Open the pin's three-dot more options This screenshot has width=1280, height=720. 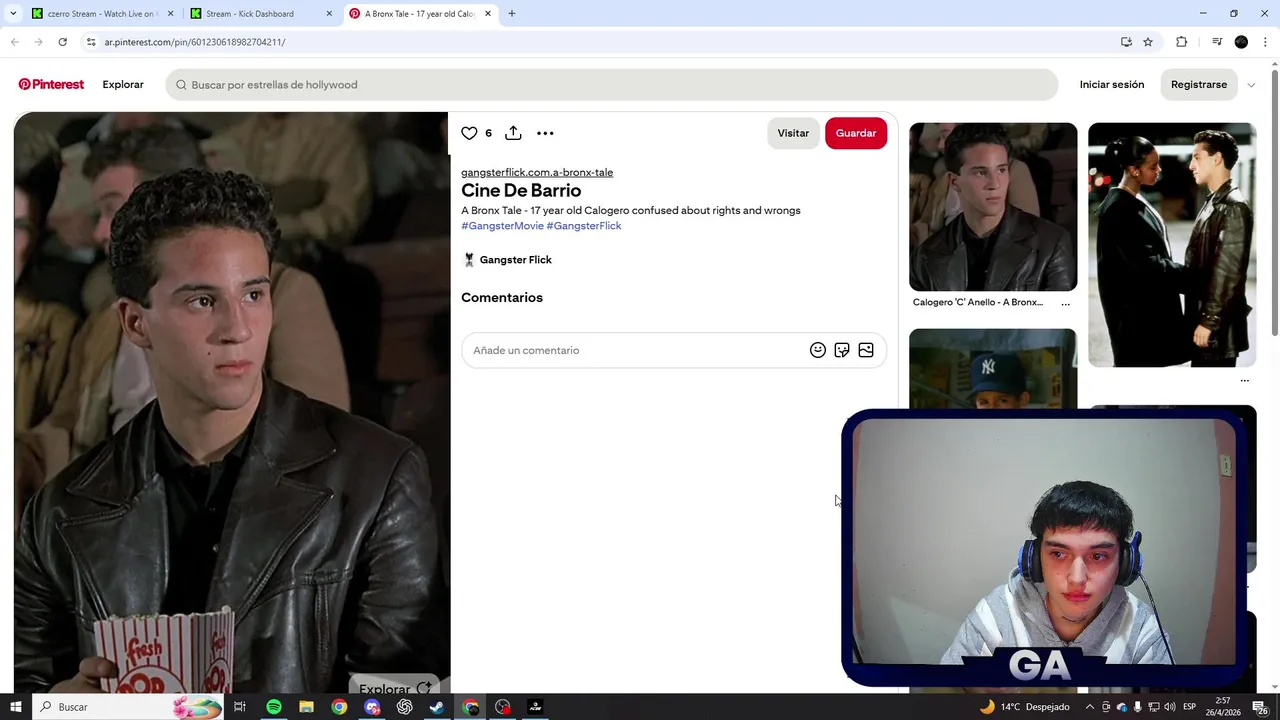pos(545,133)
